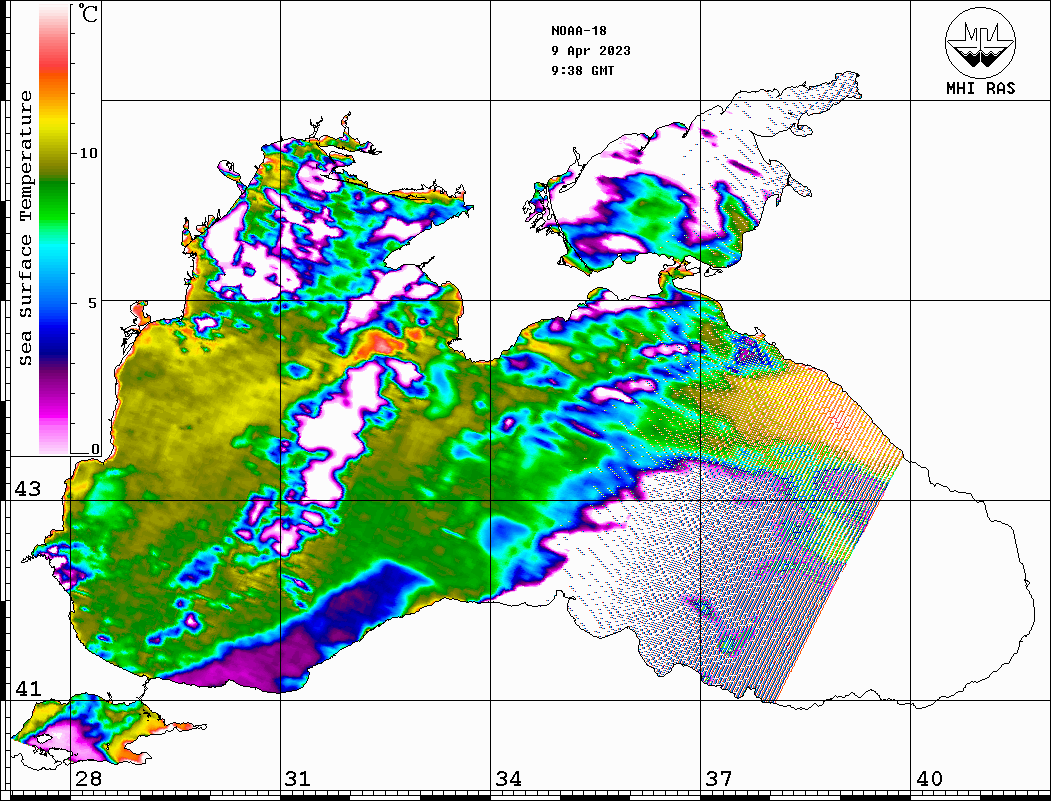The width and height of the screenshot is (1051, 801).
Task: Click latitude label '43'
Action: point(28,489)
